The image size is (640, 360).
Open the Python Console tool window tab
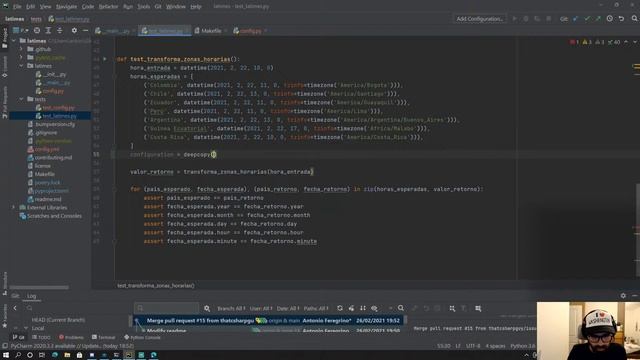pyautogui.click(x=142, y=337)
